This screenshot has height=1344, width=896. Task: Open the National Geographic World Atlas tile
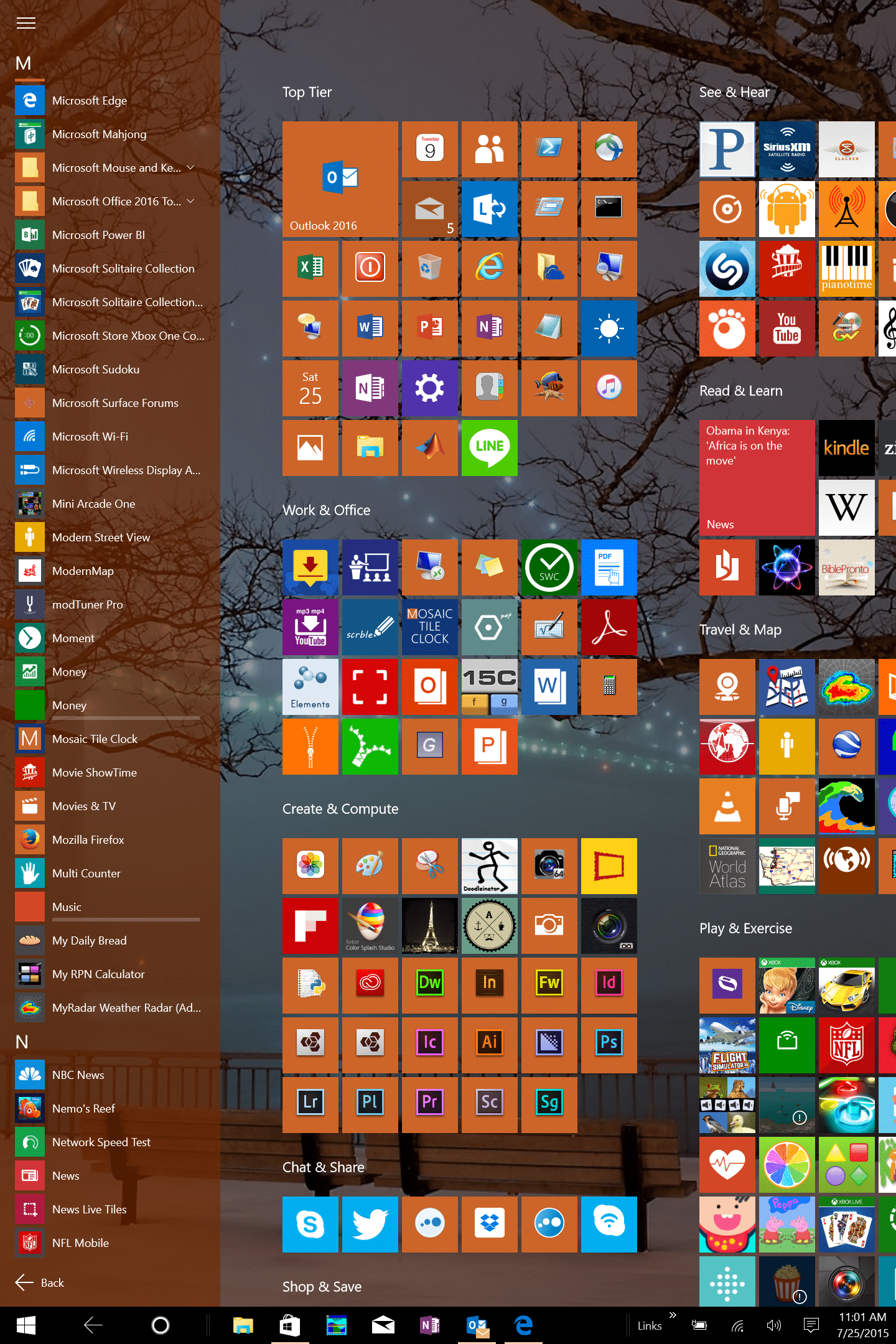tap(727, 866)
